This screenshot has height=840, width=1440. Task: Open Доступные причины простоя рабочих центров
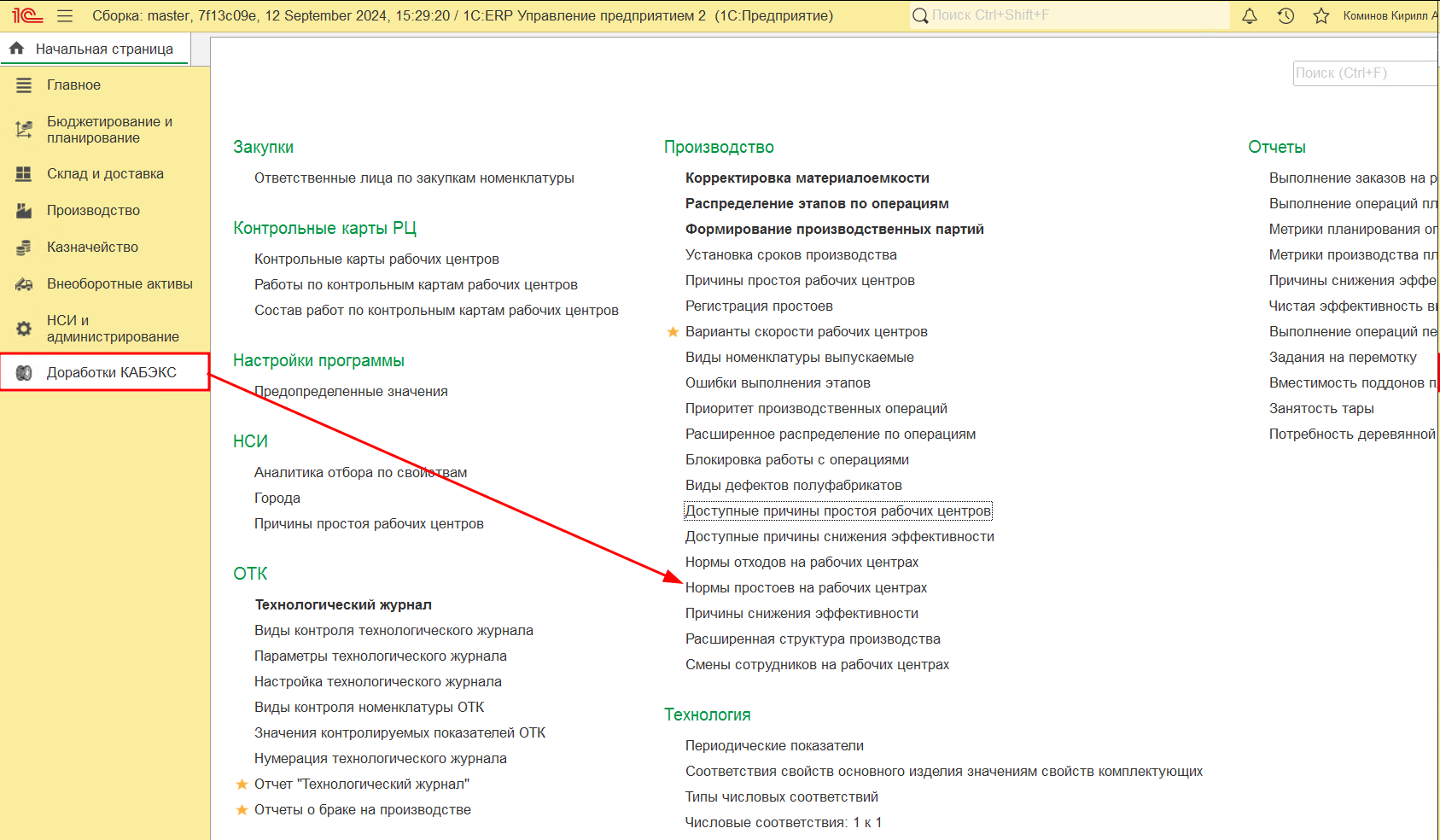[x=838, y=510]
